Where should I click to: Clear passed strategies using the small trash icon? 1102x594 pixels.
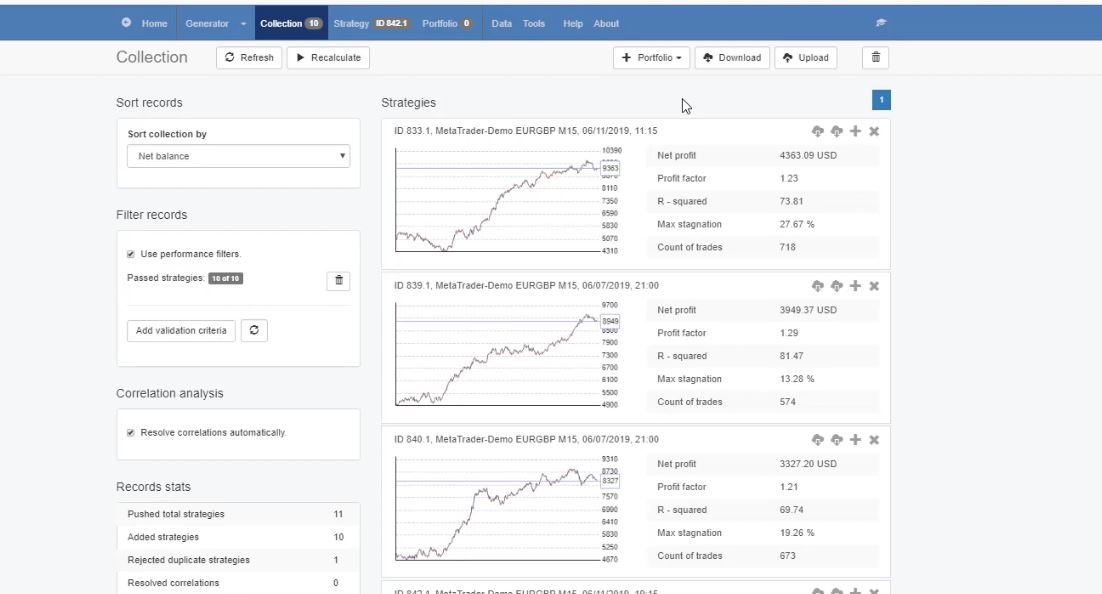pos(338,281)
